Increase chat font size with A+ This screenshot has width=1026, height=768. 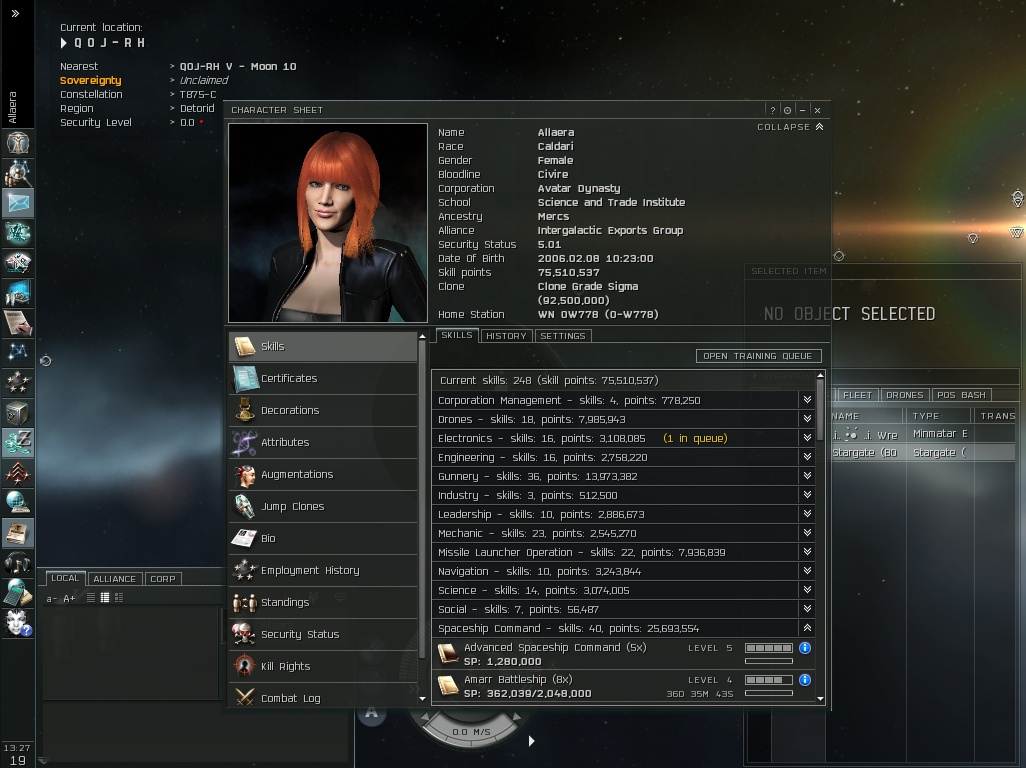pyautogui.click(x=69, y=599)
